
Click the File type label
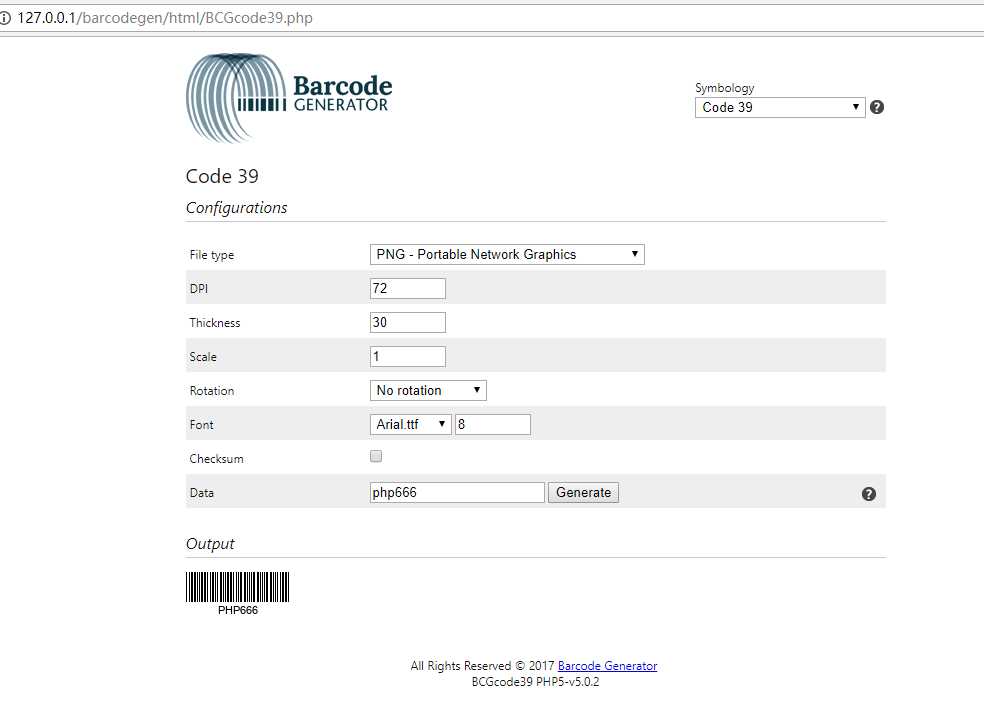(x=211, y=255)
